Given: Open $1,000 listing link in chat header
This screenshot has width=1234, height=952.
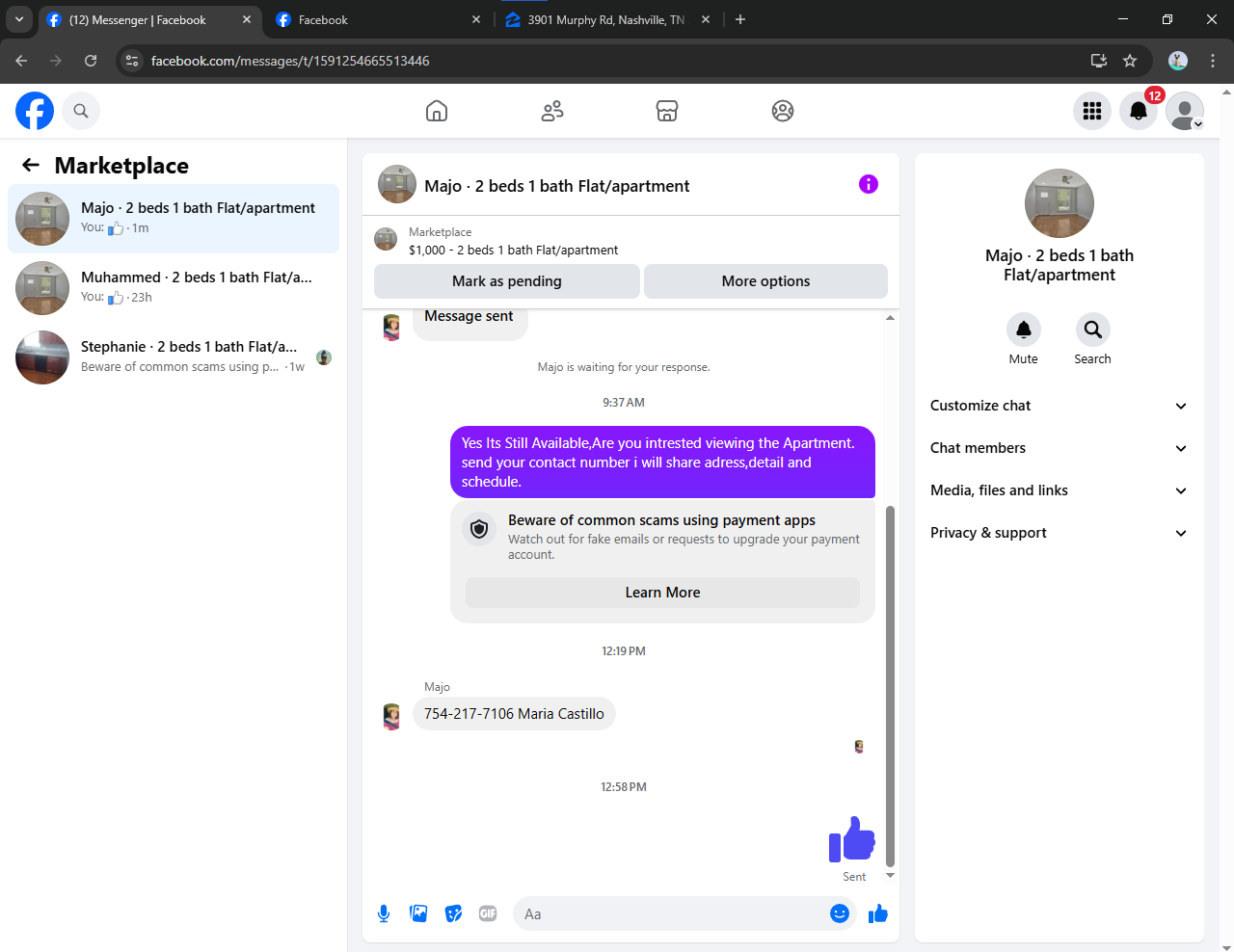Looking at the screenshot, I should [x=513, y=250].
